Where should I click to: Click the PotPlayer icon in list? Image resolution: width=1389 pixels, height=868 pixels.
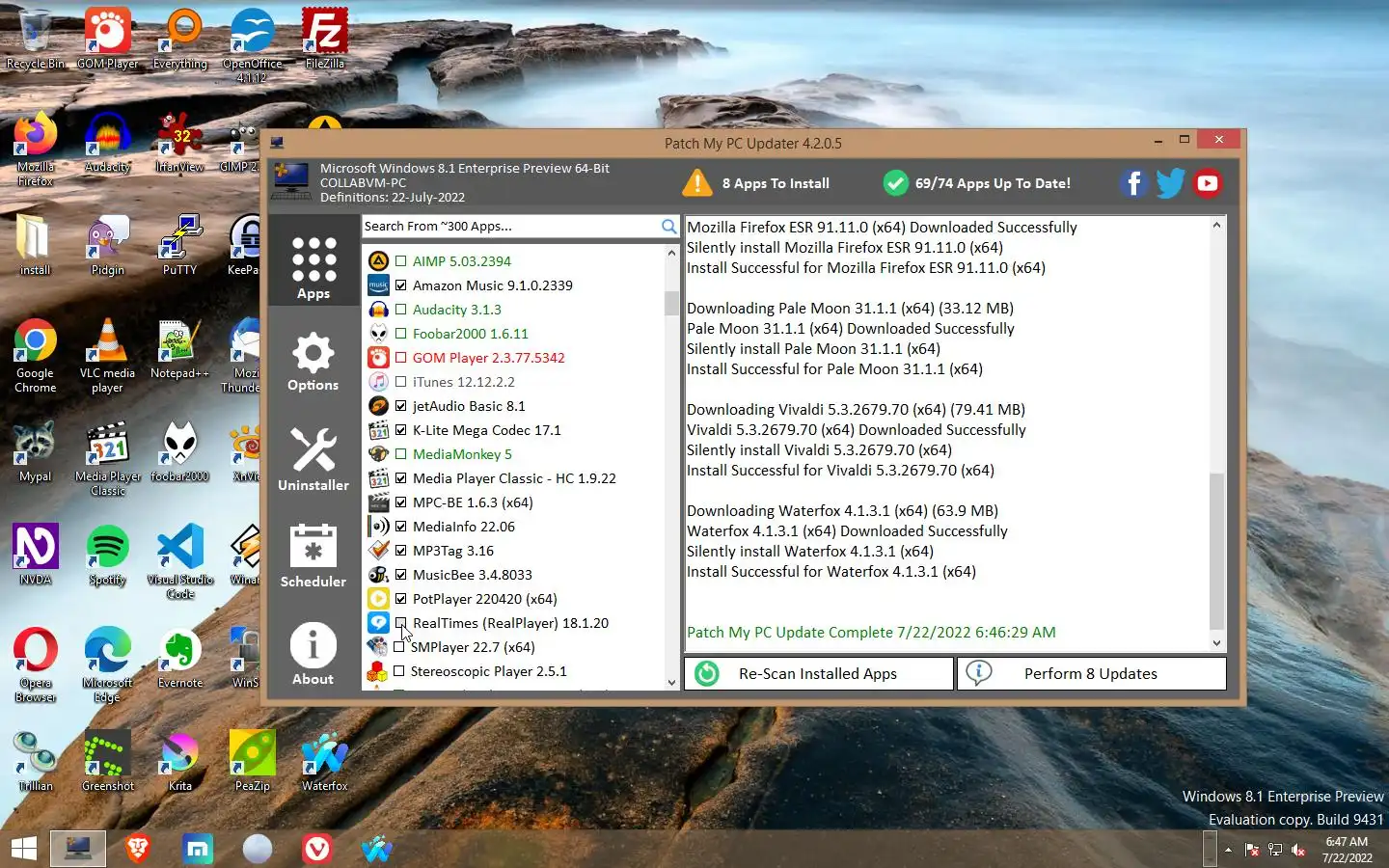[x=378, y=599]
